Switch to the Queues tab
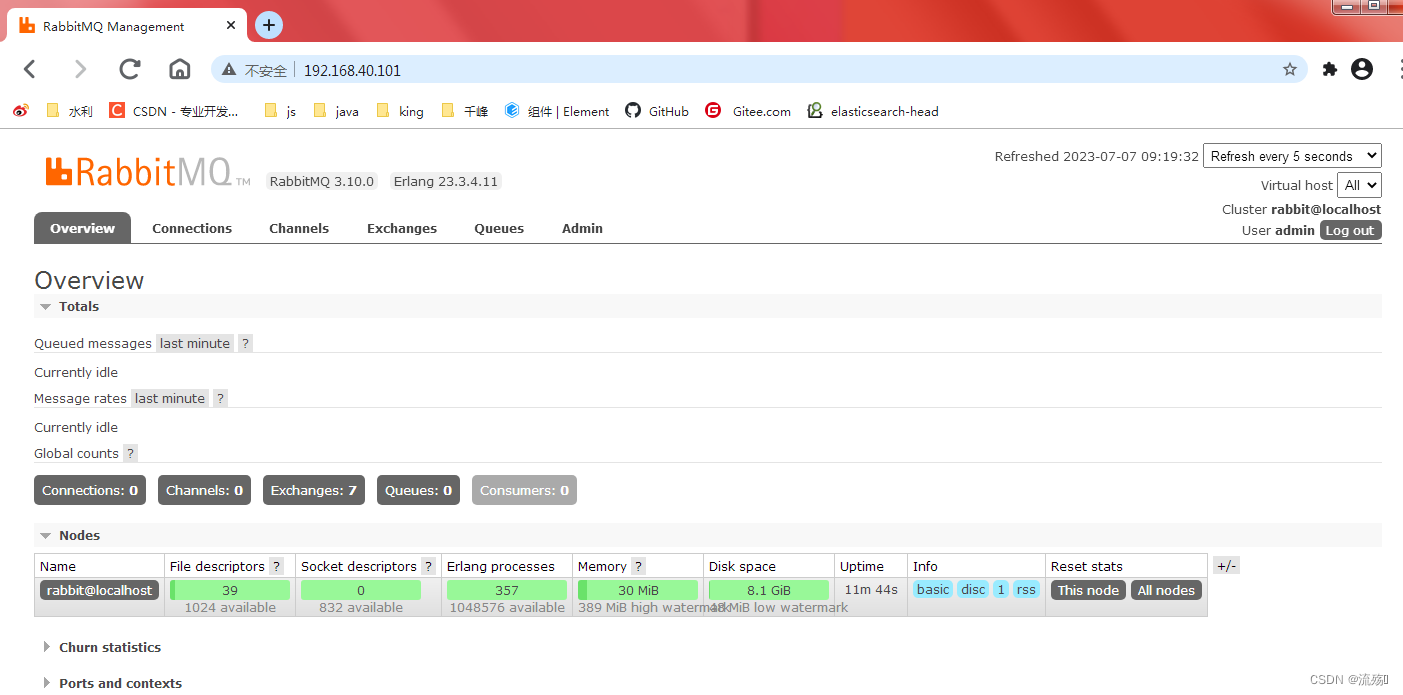 click(499, 228)
